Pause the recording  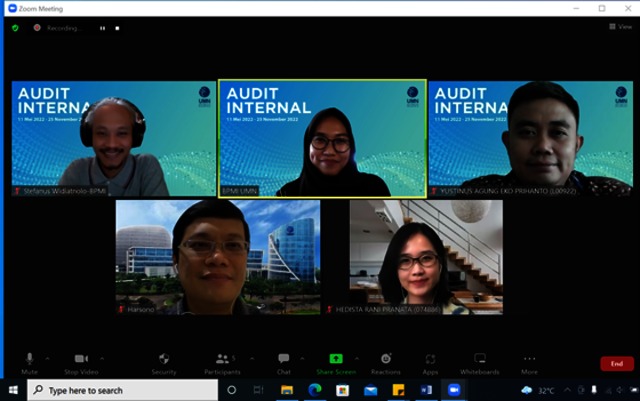pyautogui.click(x=102, y=28)
